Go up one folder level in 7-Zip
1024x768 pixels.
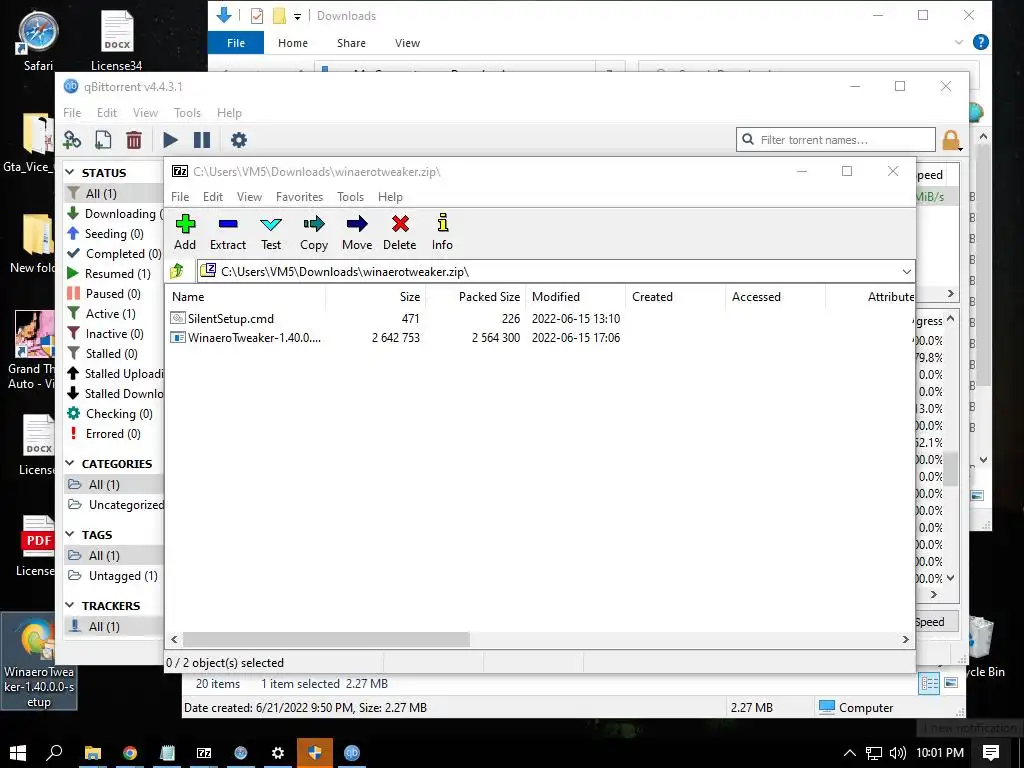(176, 271)
